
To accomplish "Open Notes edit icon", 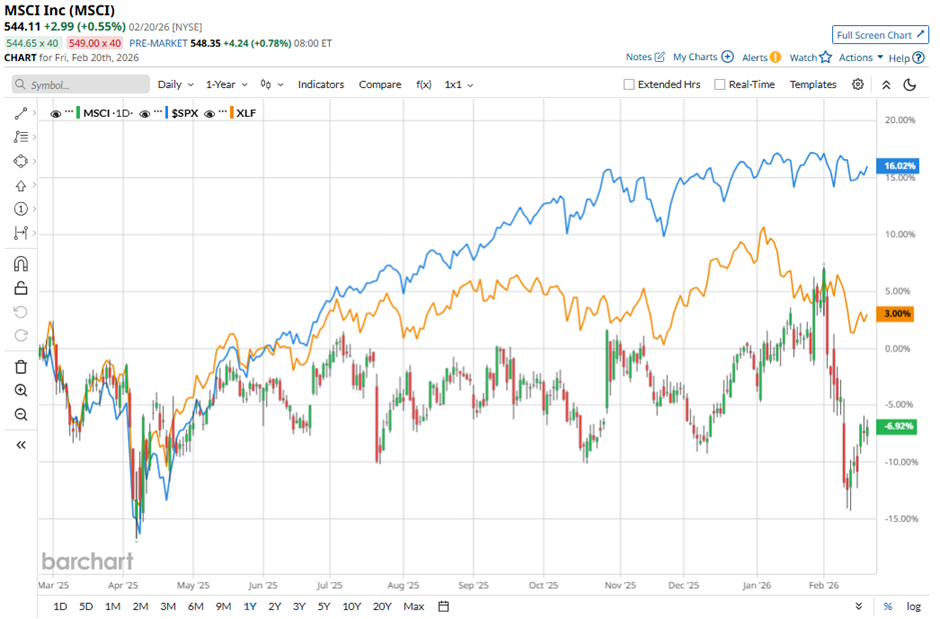I will point(659,57).
